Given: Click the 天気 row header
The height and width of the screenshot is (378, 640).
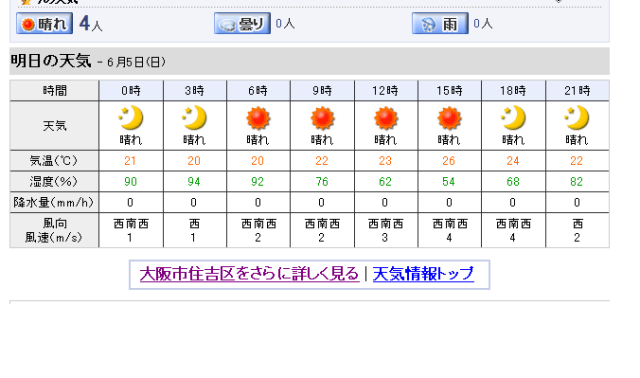Looking at the screenshot, I should 54,126.
